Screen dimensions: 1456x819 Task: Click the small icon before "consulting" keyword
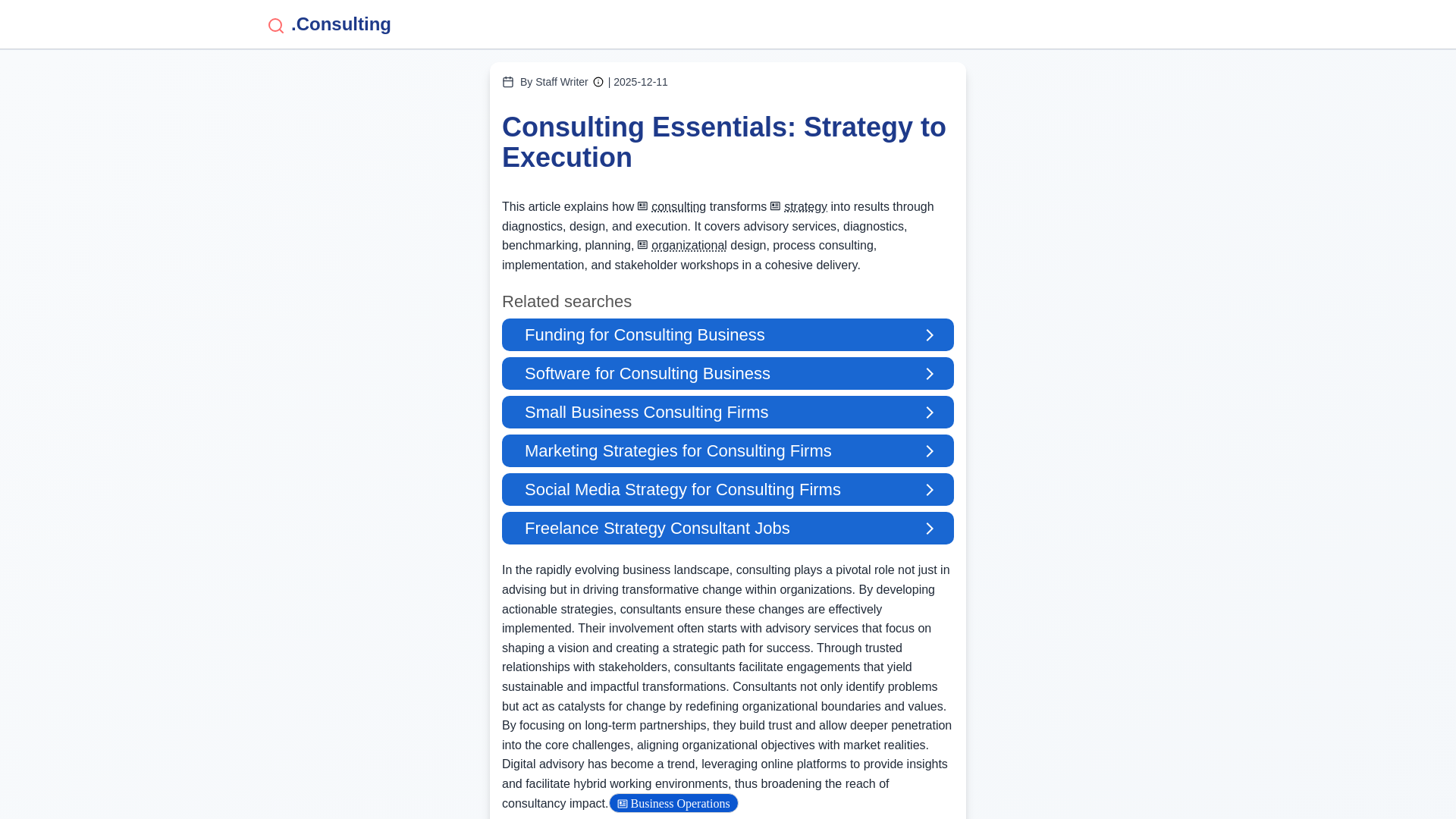(643, 206)
